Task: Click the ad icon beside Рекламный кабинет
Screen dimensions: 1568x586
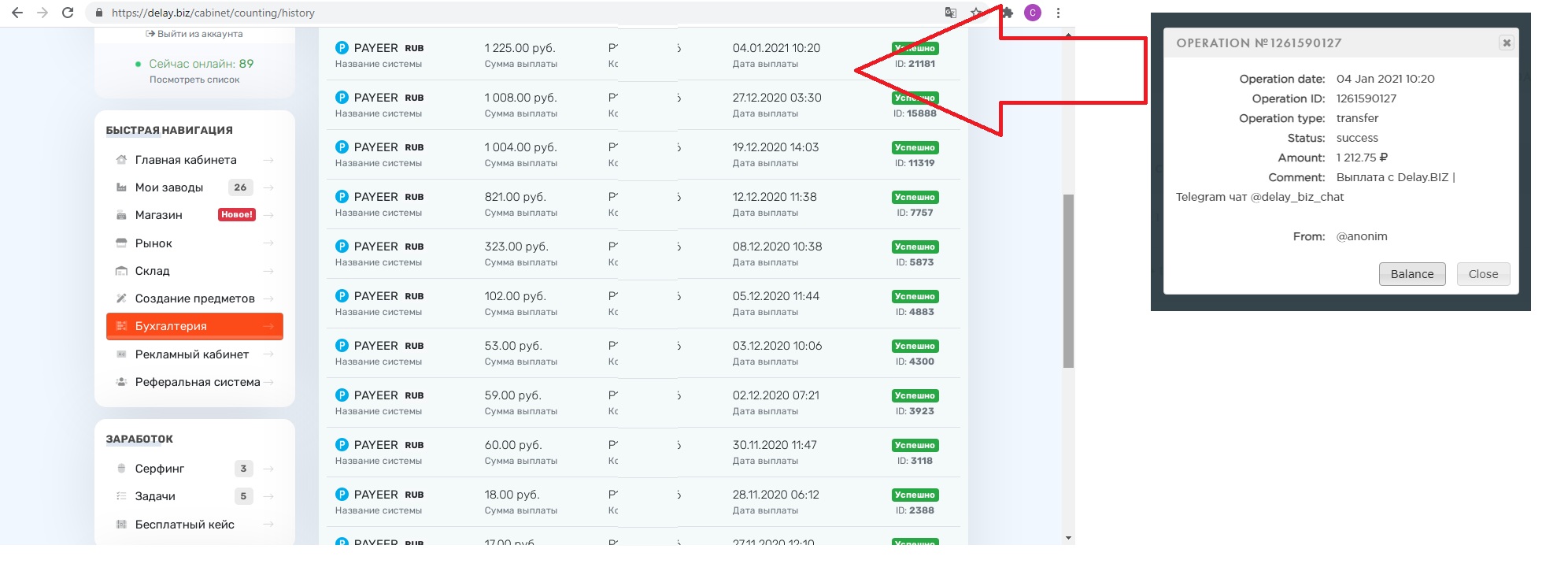Action: pos(121,354)
